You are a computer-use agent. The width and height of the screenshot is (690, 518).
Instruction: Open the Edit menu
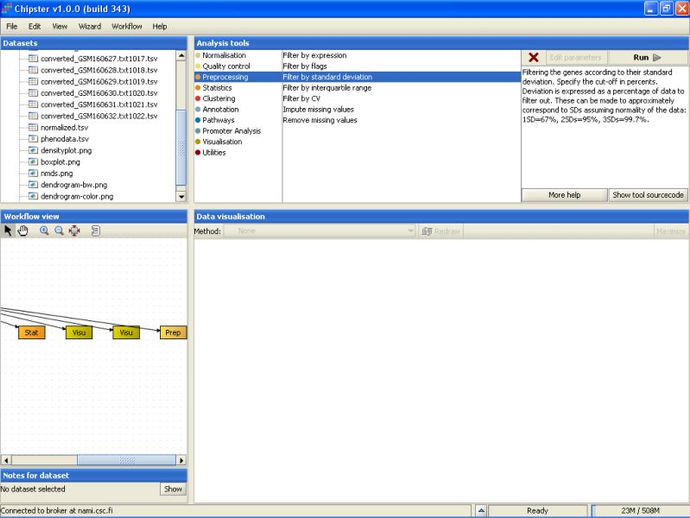(34, 26)
